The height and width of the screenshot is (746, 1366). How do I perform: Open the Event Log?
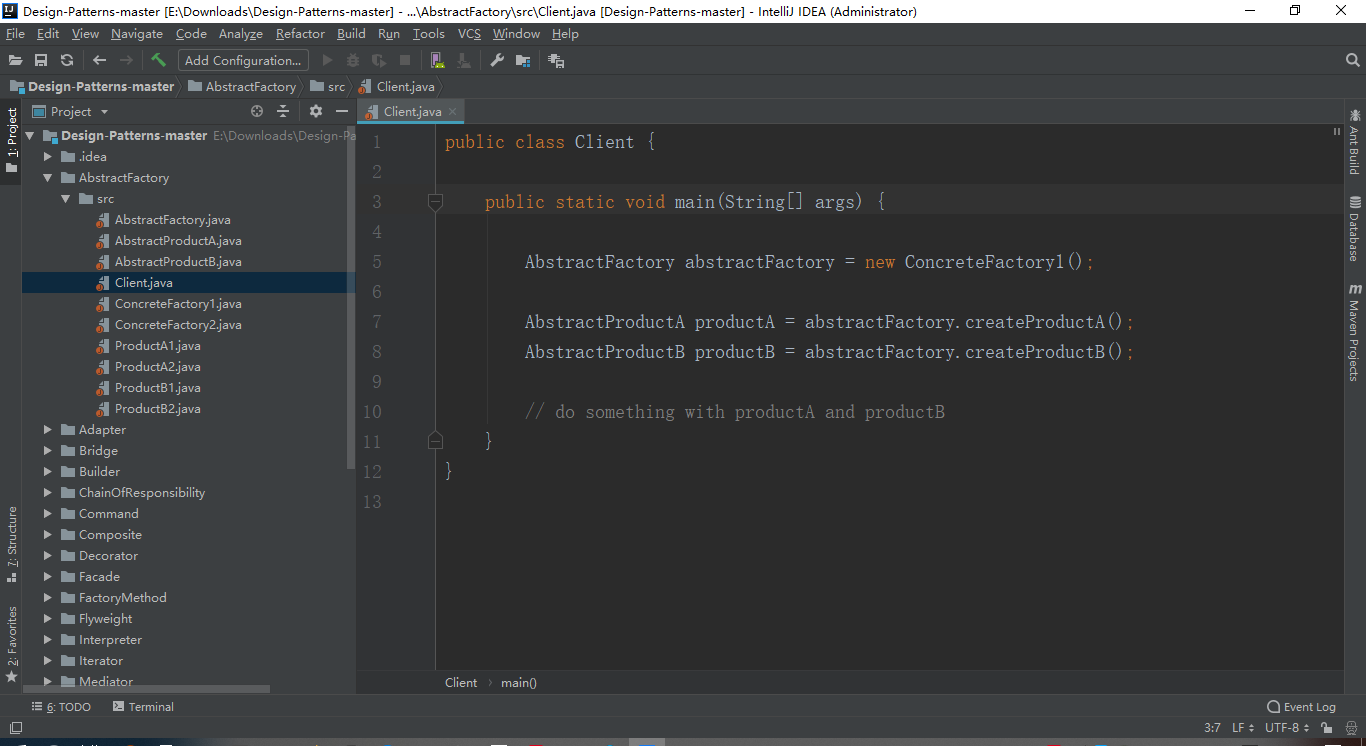(x=1301, y=707)
